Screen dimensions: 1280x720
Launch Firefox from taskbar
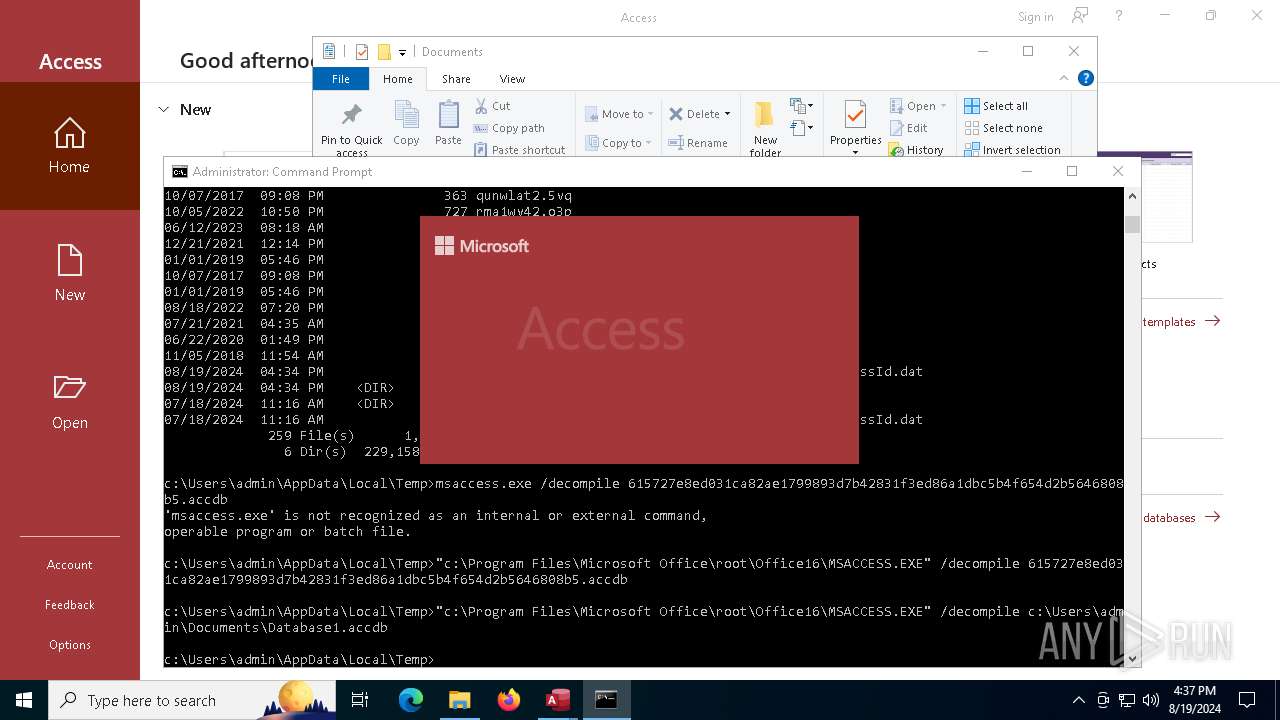coord(508,700)
